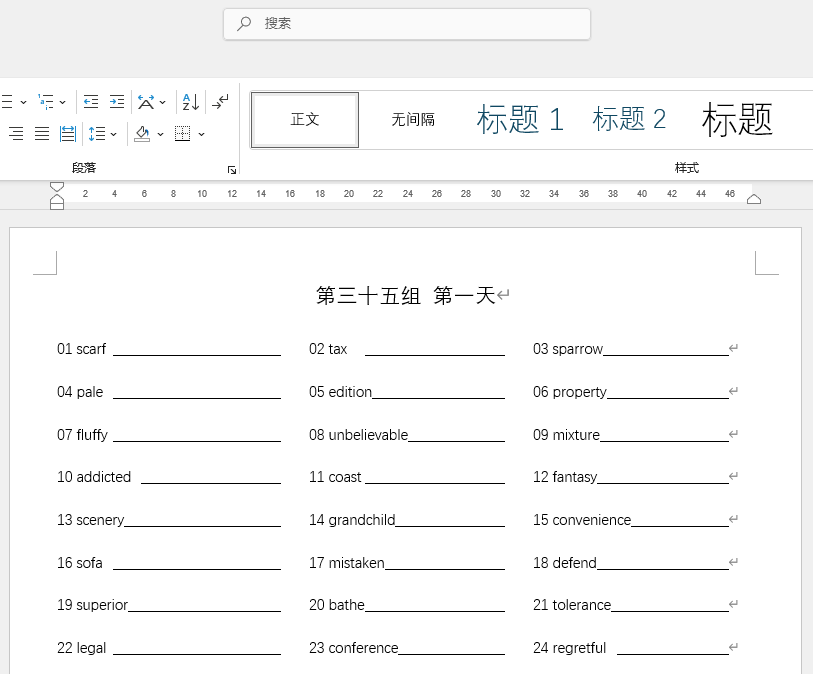Click the word '04 pale'
The width and height of the screenshot is (813, 674).
click(x=80, y=392)
